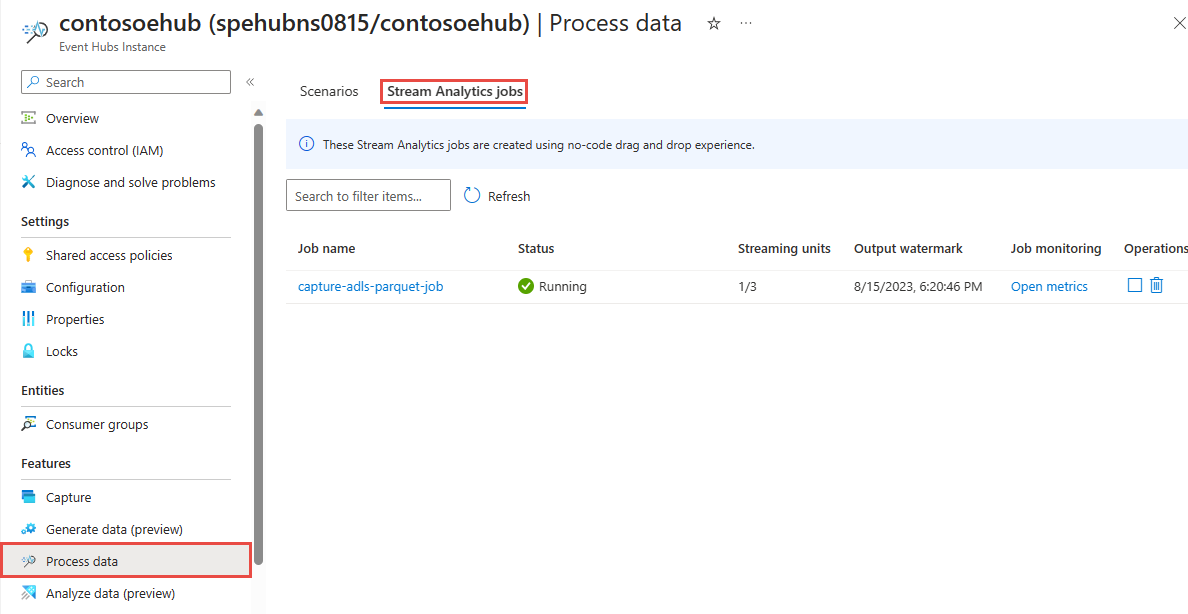The height and width of the screenshot is (614, 1188).
Task: Click the info icon in the banner
Action: pyautogui.click(x=307, y=144)
